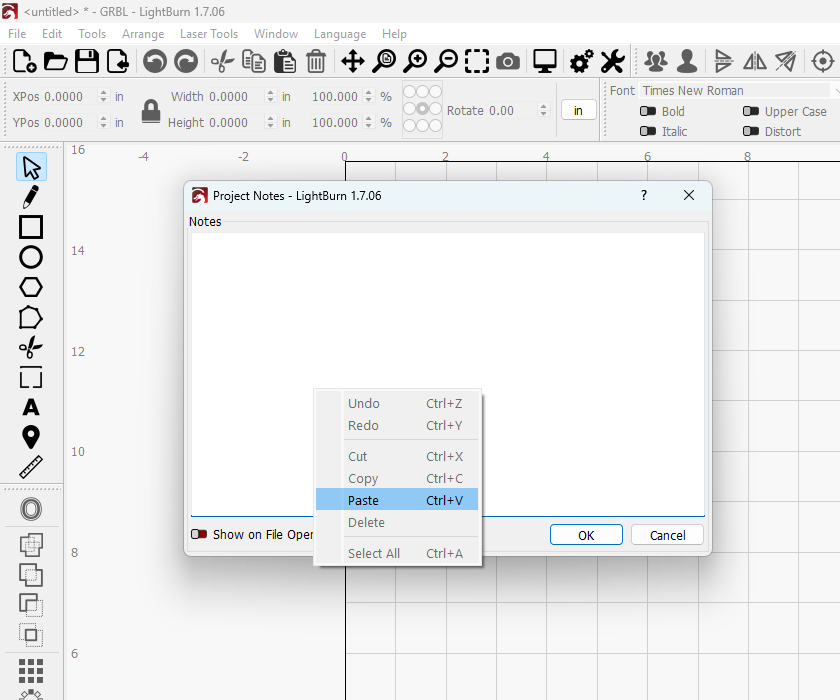This screenshot has width=840, height=700.
Task: Select the Create Text tool
Action: point(31,408)
